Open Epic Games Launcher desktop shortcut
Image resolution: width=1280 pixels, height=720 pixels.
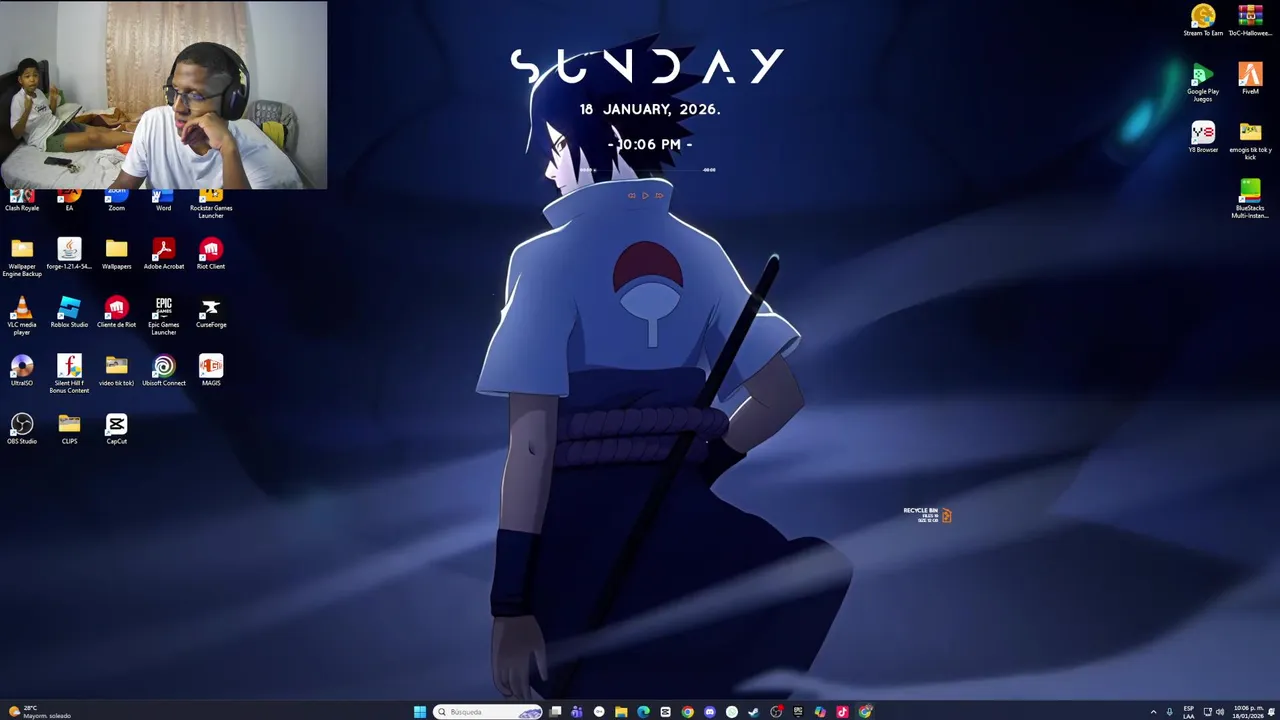pos(164,315)
